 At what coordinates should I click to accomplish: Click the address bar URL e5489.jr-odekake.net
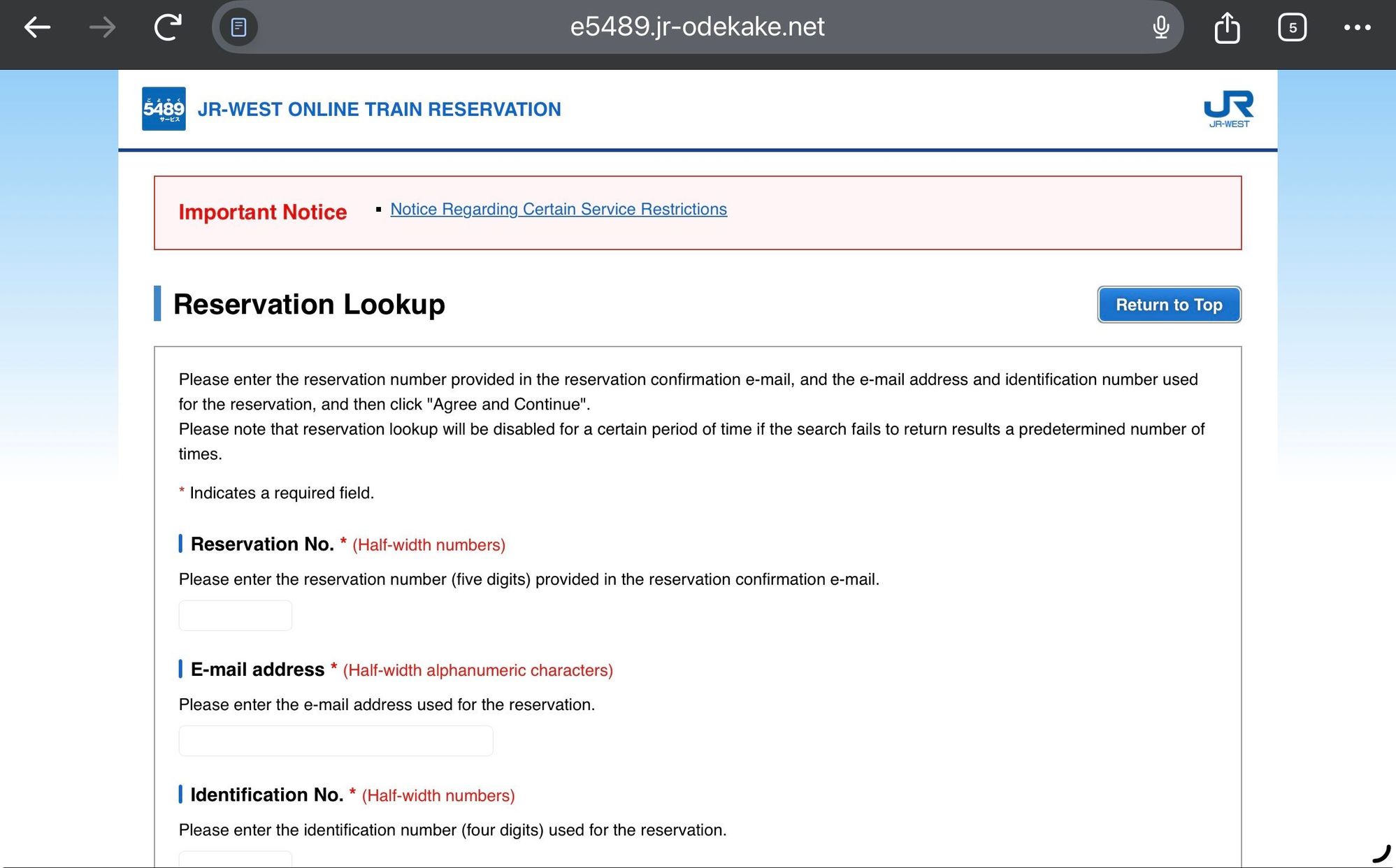697,27
